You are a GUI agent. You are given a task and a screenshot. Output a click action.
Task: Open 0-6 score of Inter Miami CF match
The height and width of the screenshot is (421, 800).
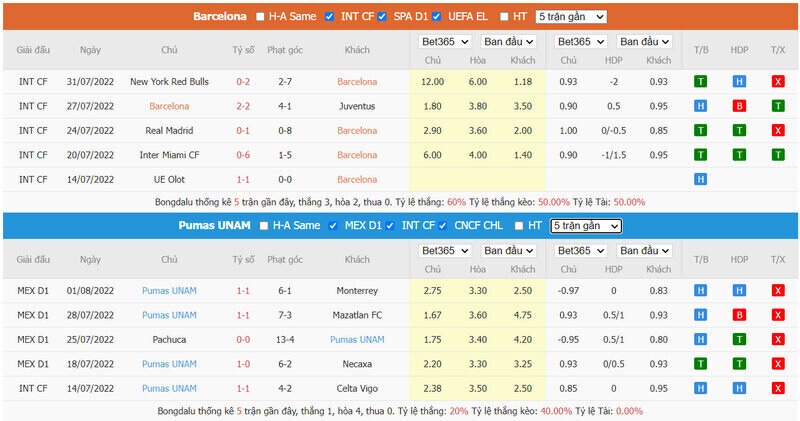243,155
